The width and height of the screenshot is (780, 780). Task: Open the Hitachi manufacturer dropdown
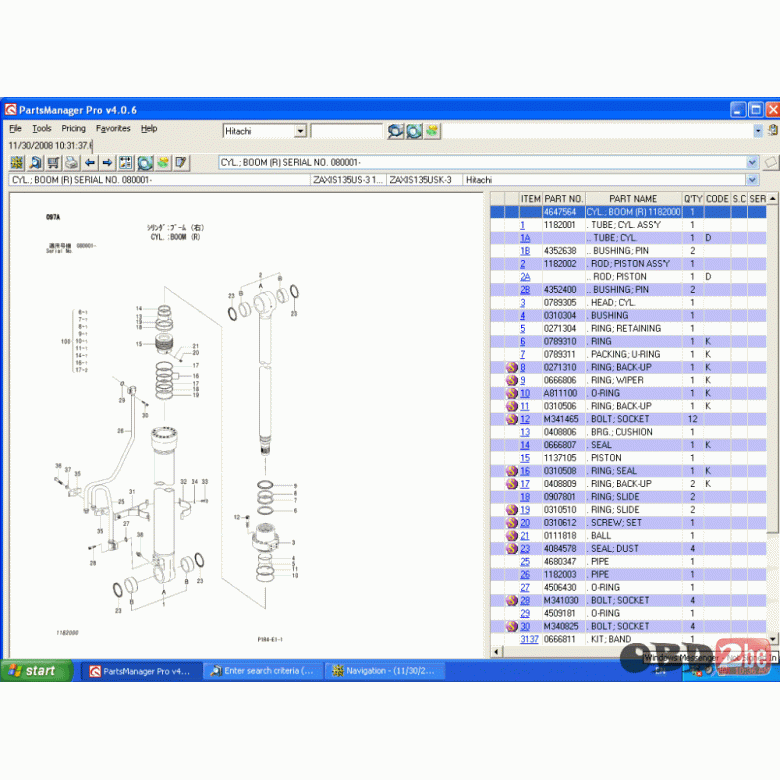pyautogui.click(x=300, y=131)
